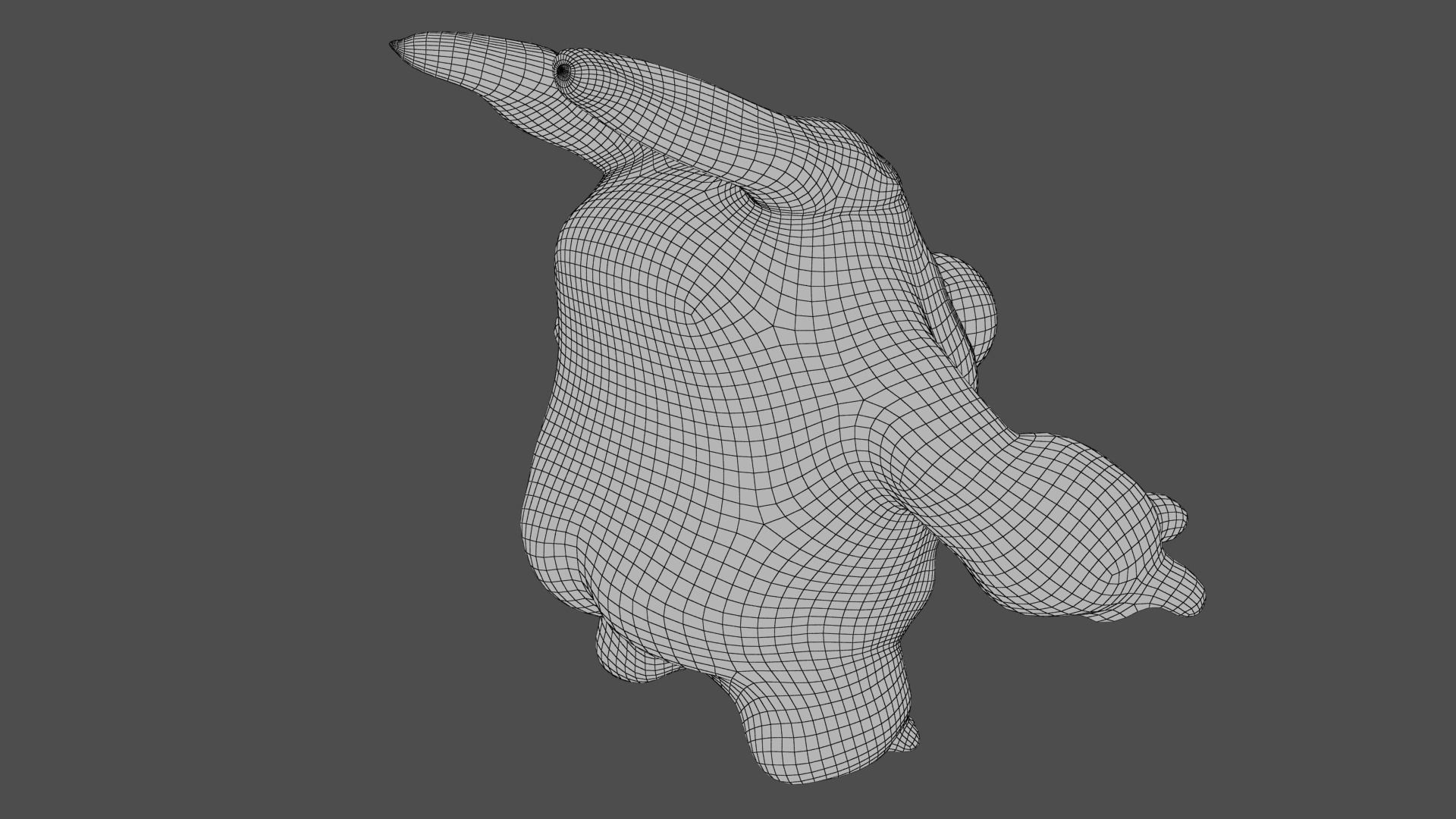Screen dimensions: 1456x819
Task: Select the pointed beak tip of the model
Action: 394,45
